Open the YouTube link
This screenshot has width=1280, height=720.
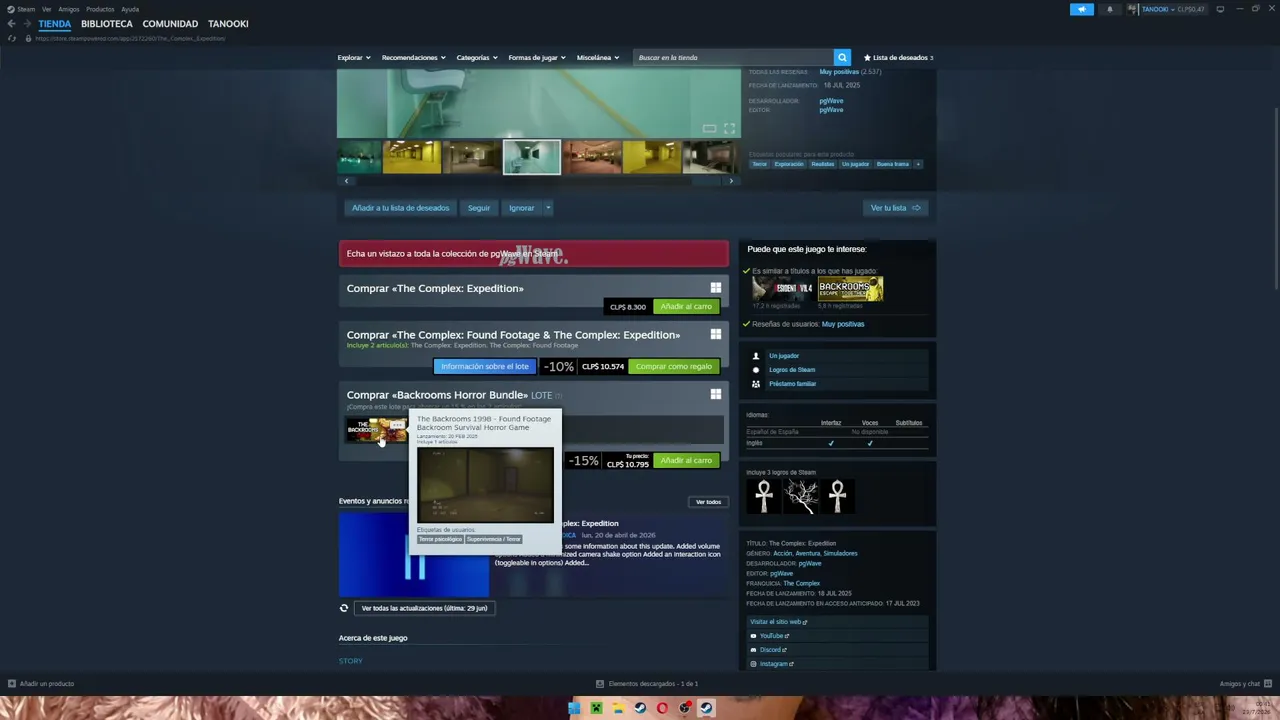point(770,636)
